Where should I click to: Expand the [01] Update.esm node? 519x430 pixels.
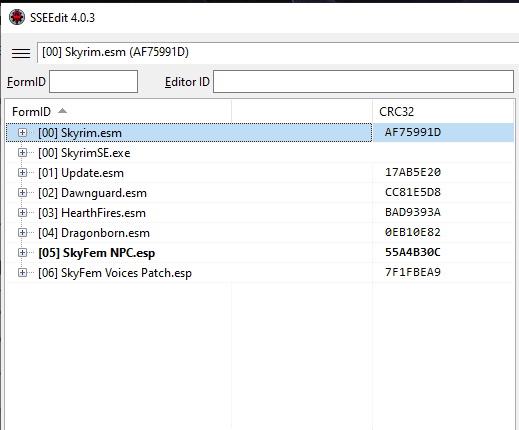point(22,173)
